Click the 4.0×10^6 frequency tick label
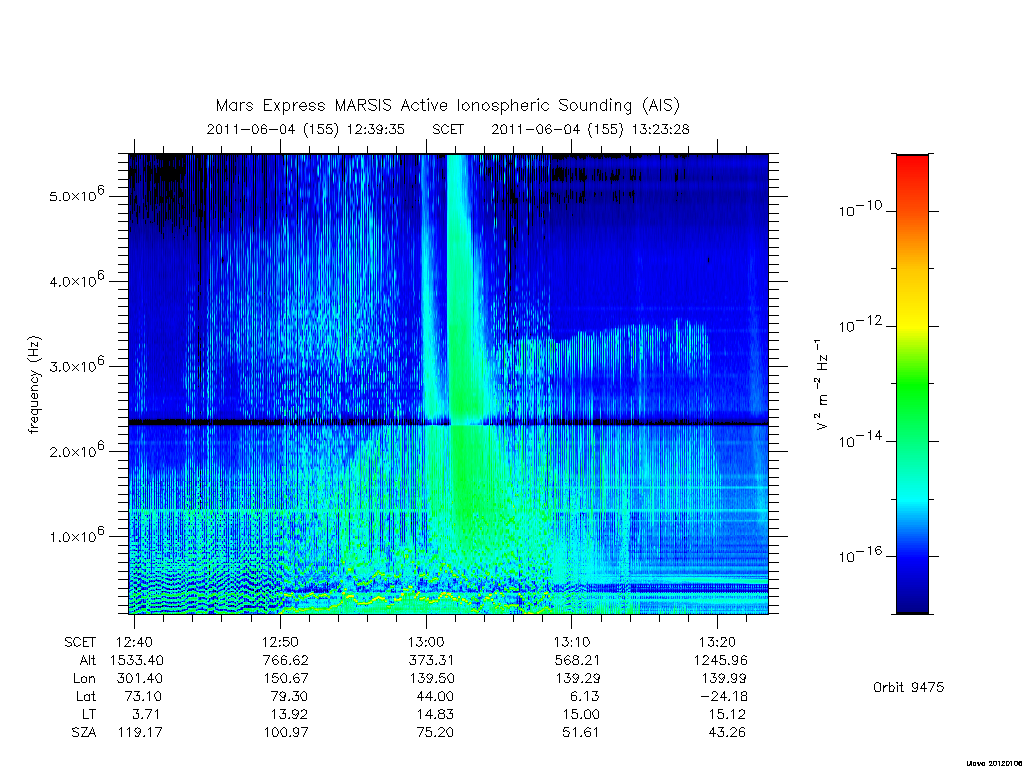This screenshot has height=768, width=1024. coord(76,280)
